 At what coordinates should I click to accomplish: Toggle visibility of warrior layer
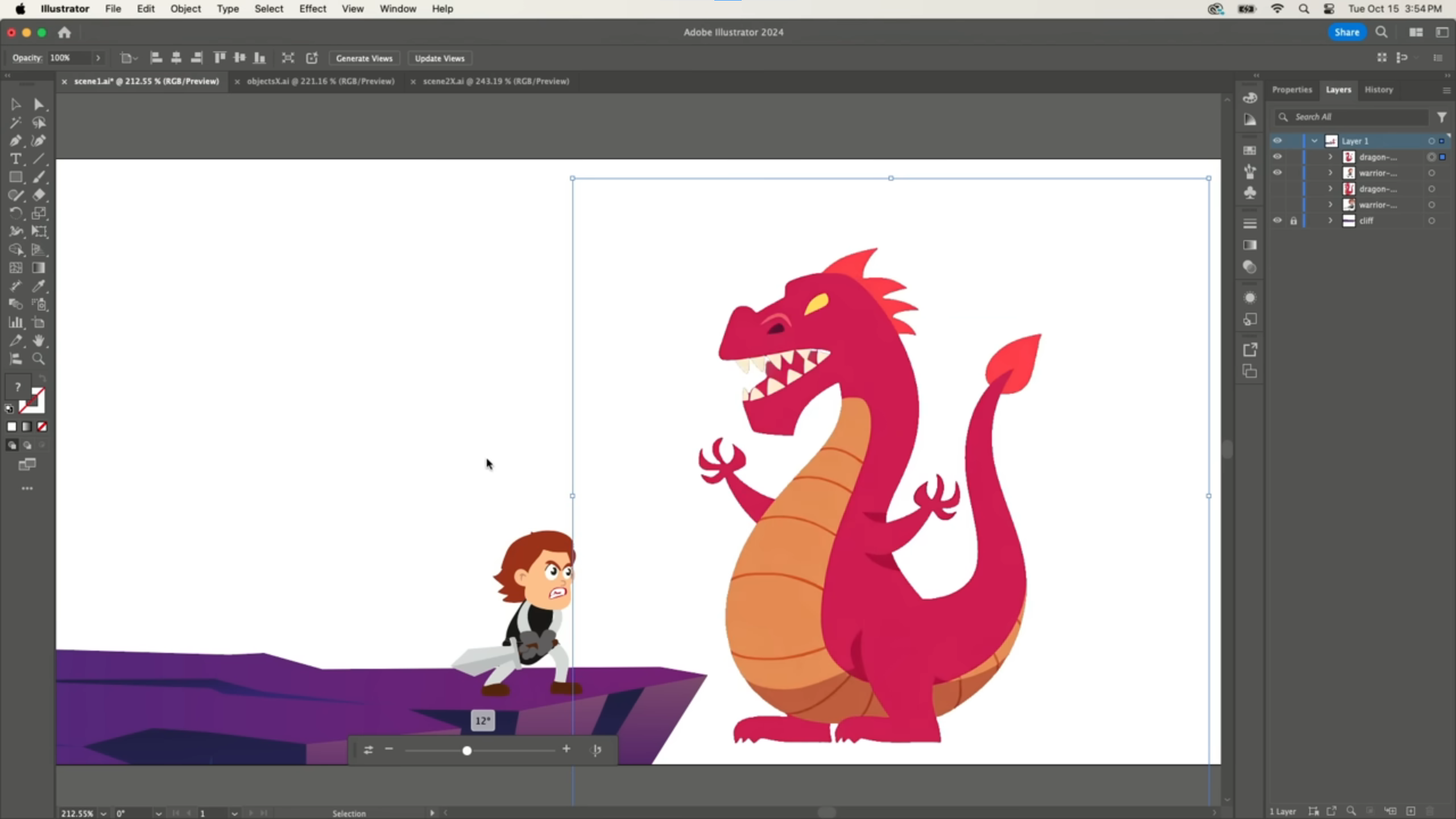coord(1277,172)
